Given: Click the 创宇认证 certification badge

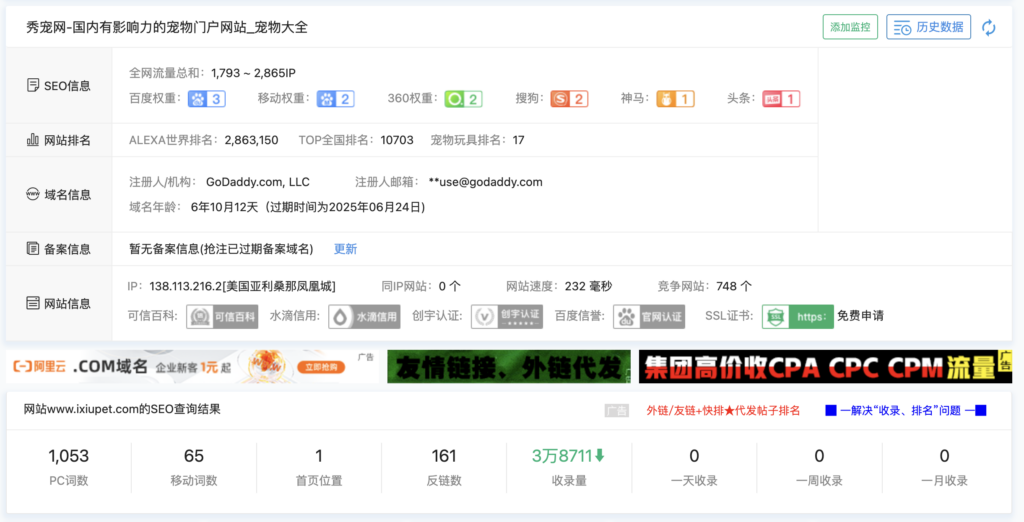Looking at the screenshot, I should (507, 316).
